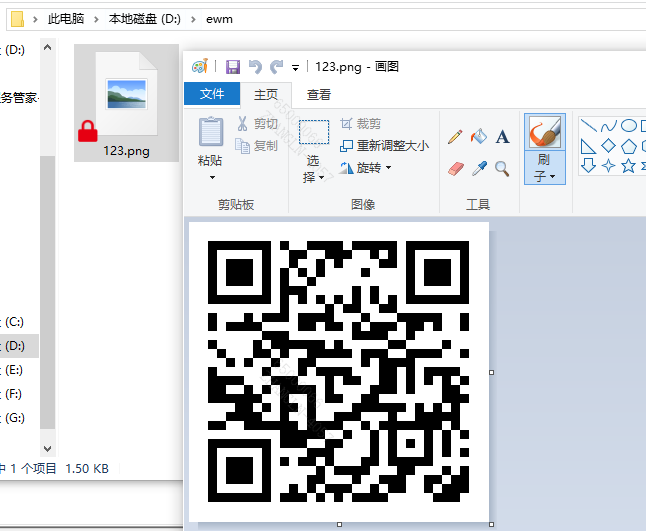646x531 pixels.
Task: Click the 1.50 KB size in status bar
Action: click(x=87, y=468)
